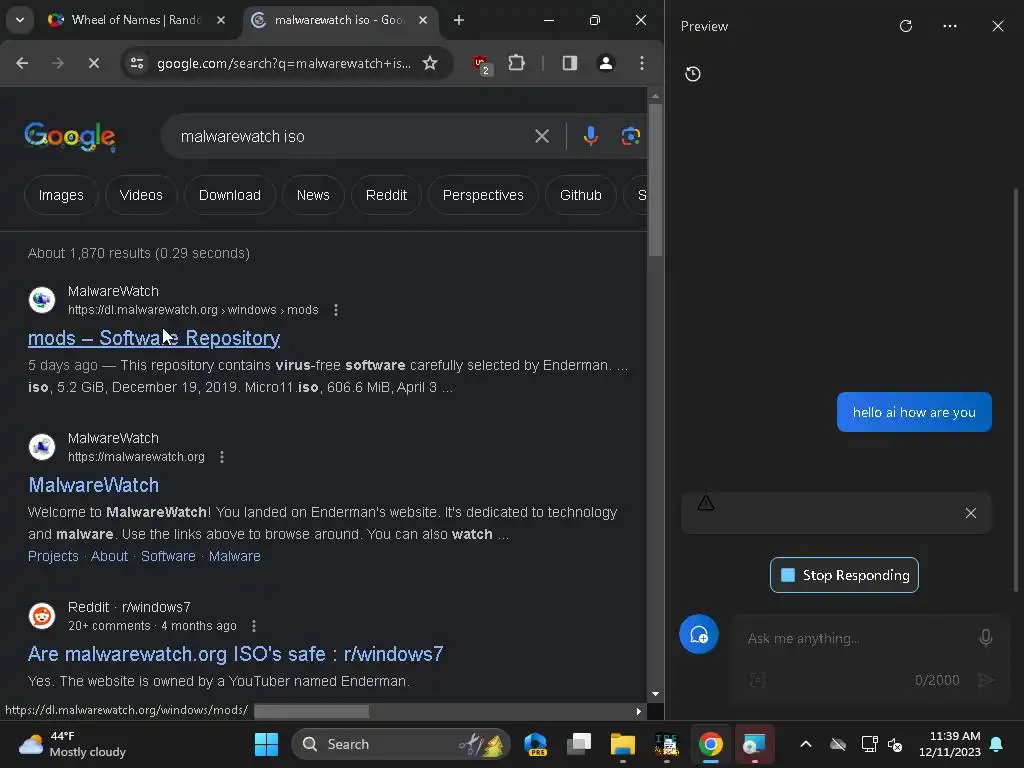The width and height of the screenshot is (1024, 768).
Task: Start a new chat topic
Action: (699, 634)
